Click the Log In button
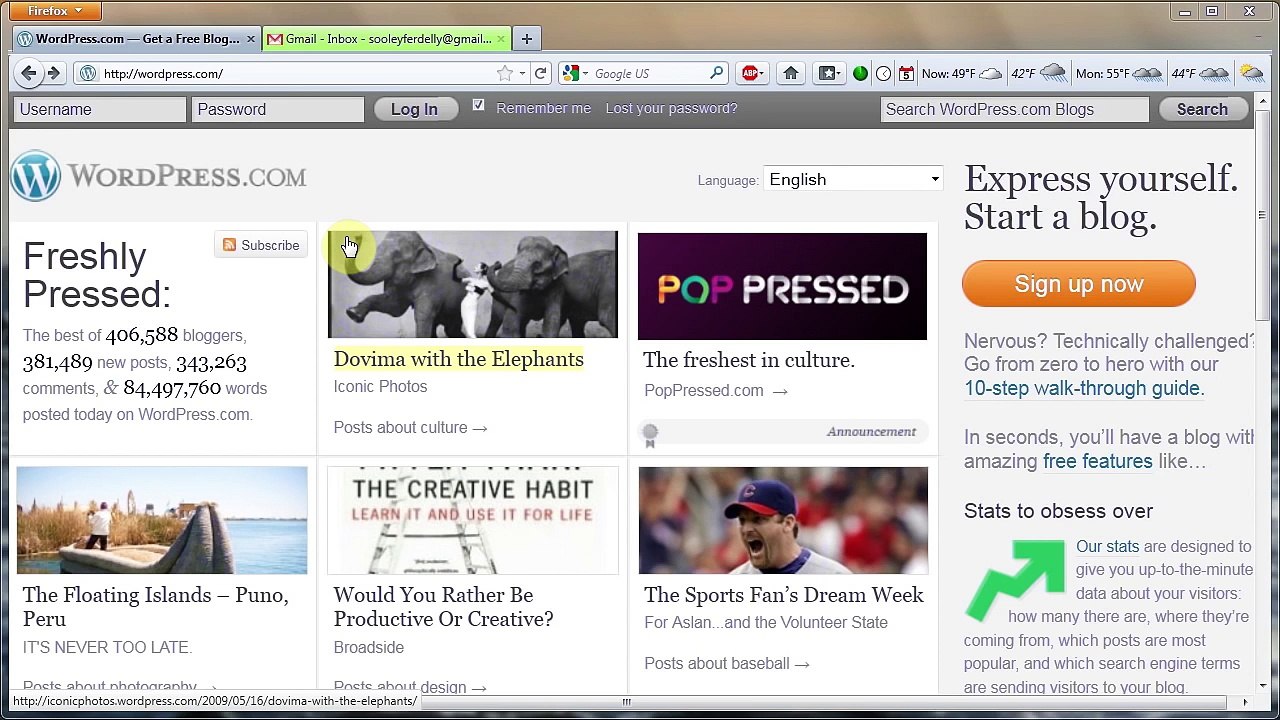 tap(414, 109)
